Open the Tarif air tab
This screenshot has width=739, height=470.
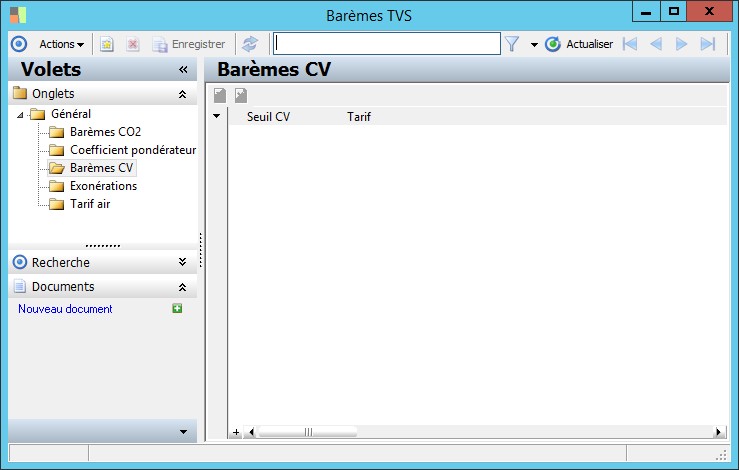(90, 204)
